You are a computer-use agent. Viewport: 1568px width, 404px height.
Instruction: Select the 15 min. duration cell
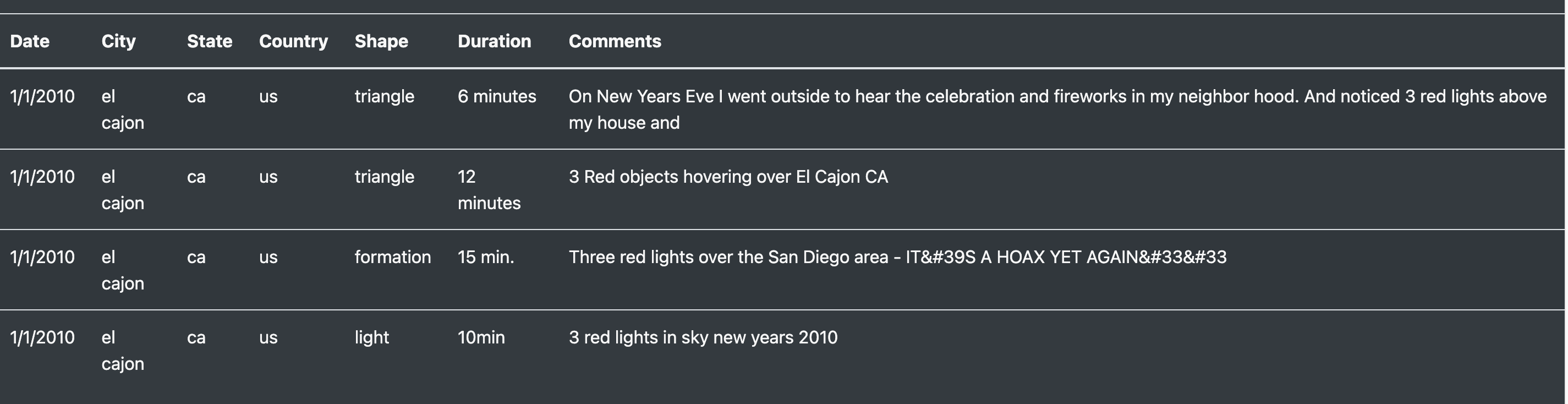click(x=486, y=257)
